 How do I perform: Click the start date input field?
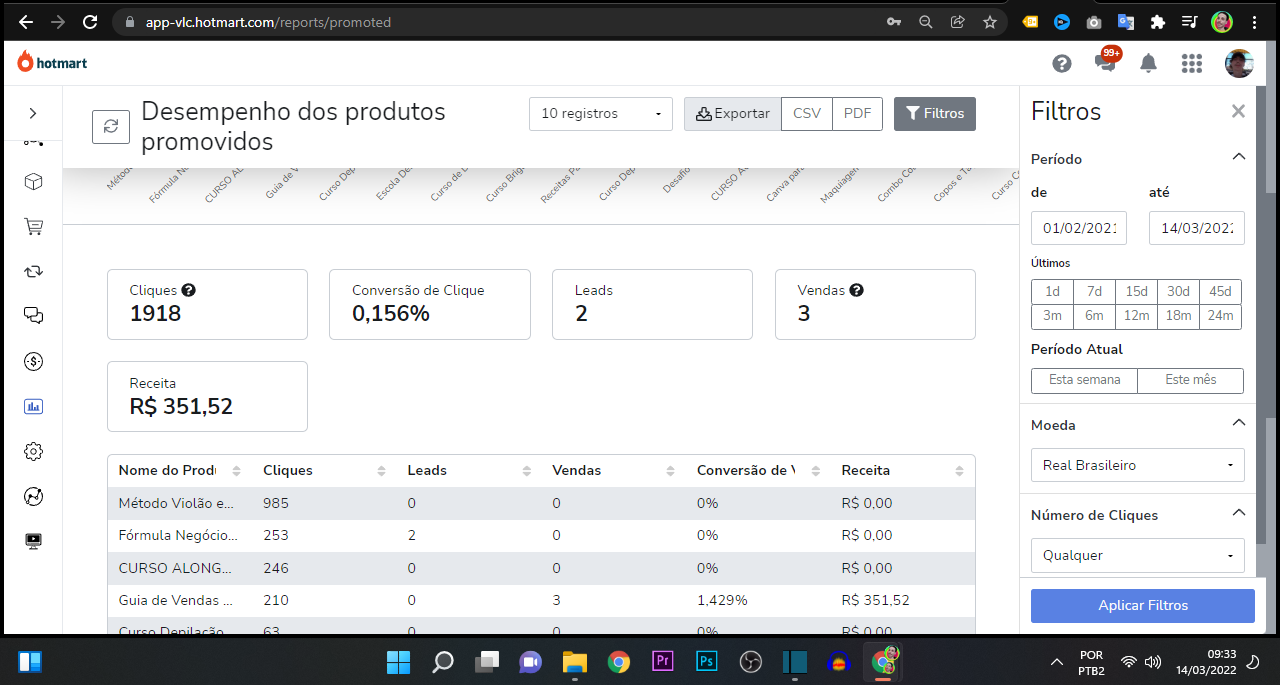pyautogui.click(x=1078, y=227)
